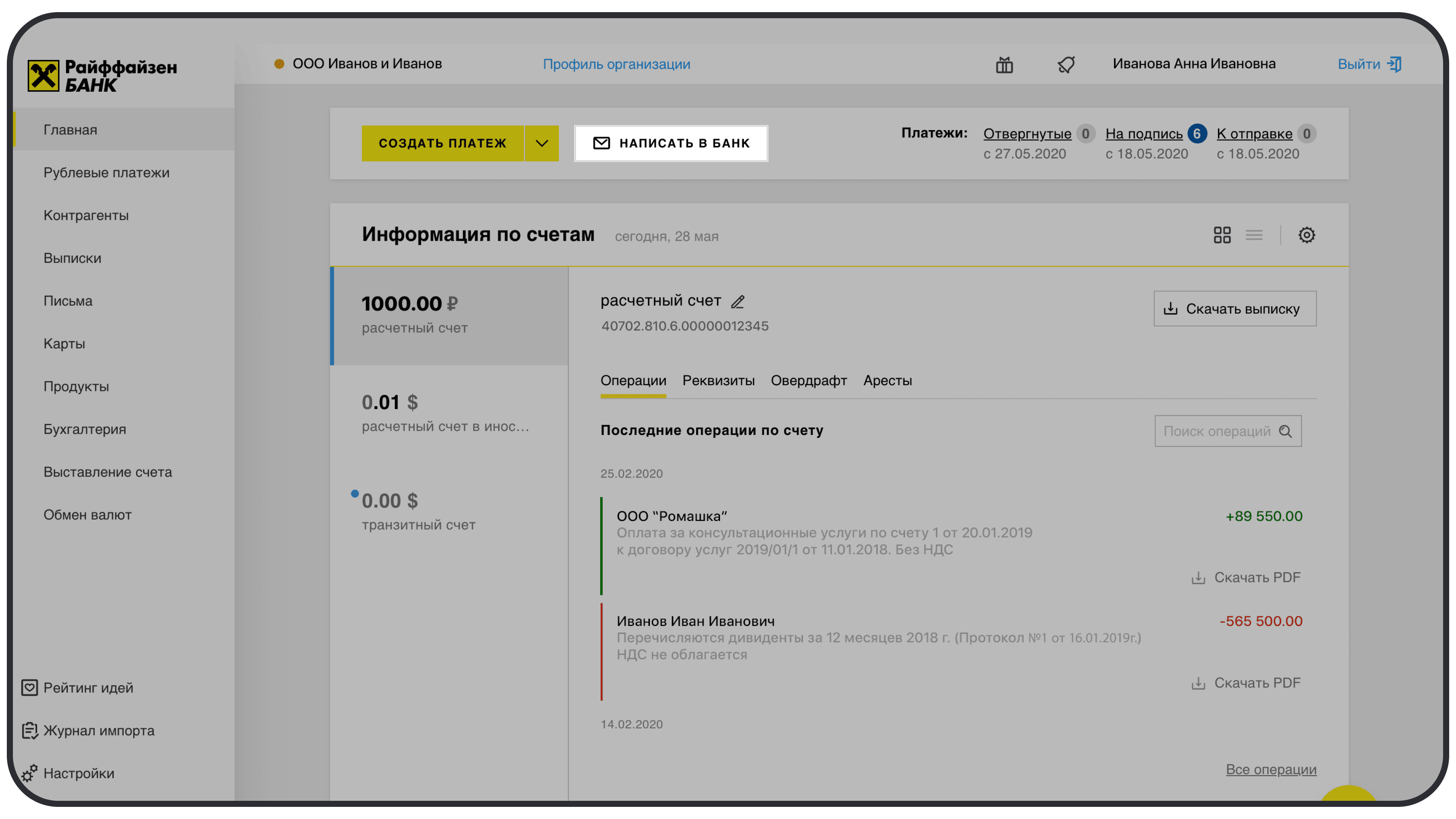Download PDF for Иванов Иван Иванович operation
The image size is (1456, 819).
[x=1246, y=683]
